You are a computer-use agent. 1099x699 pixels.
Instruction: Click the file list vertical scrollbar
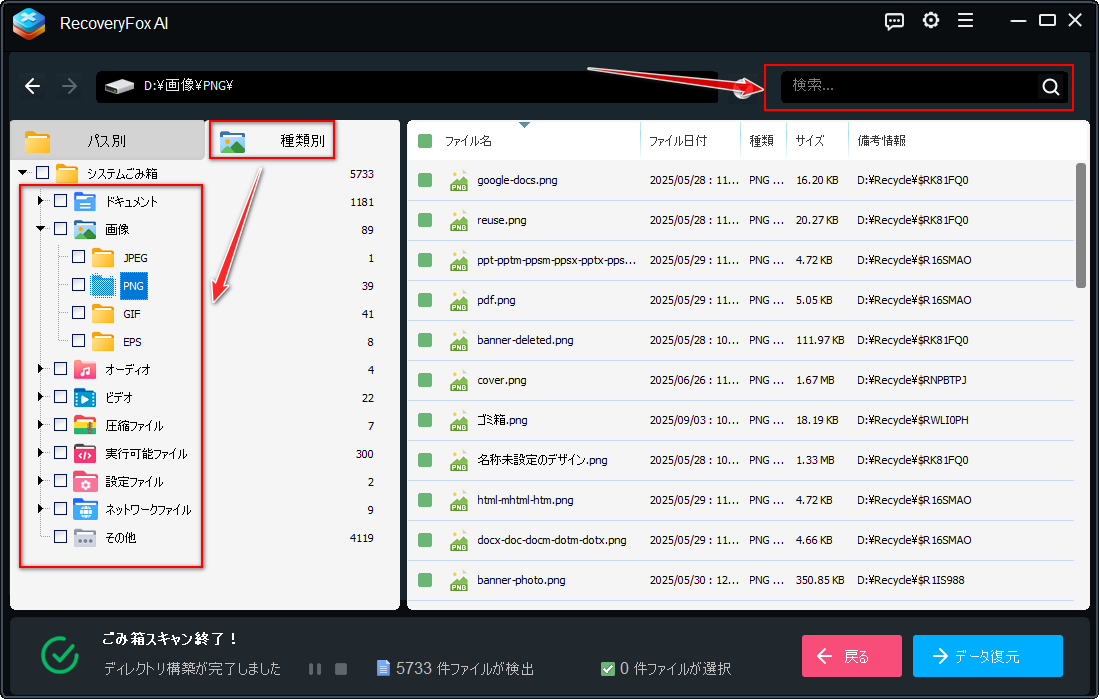[x=1080, y=225]
